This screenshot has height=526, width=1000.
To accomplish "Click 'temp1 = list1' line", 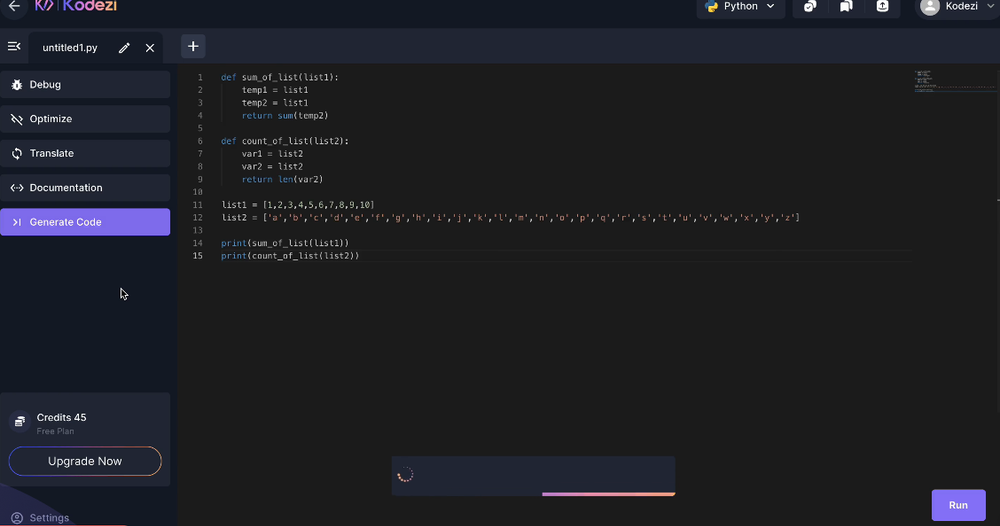I will click(x=275, y=90).
